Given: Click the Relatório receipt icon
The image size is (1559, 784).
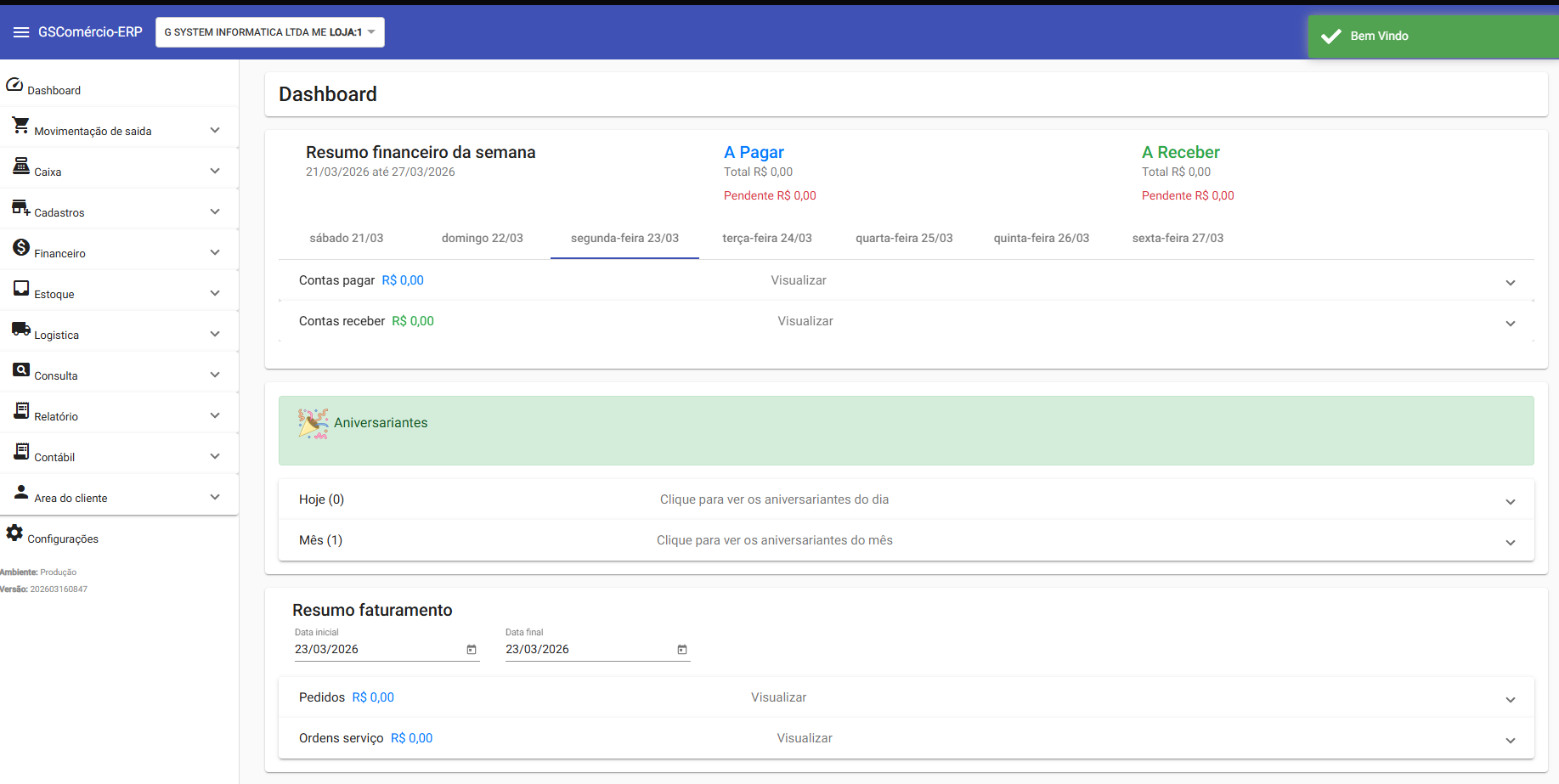Looking at the screenshot, I should click(21, 410).
